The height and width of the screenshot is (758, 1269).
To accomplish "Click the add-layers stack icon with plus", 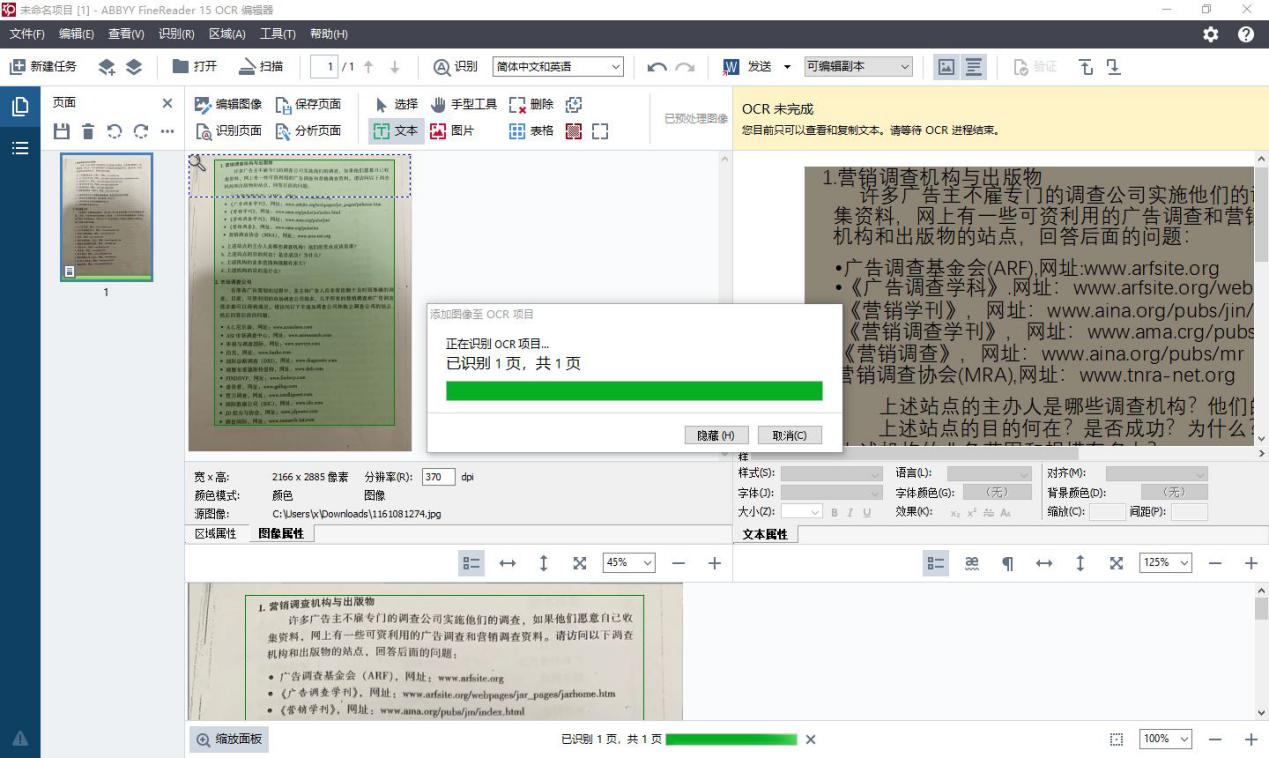I will coord(107,67).
